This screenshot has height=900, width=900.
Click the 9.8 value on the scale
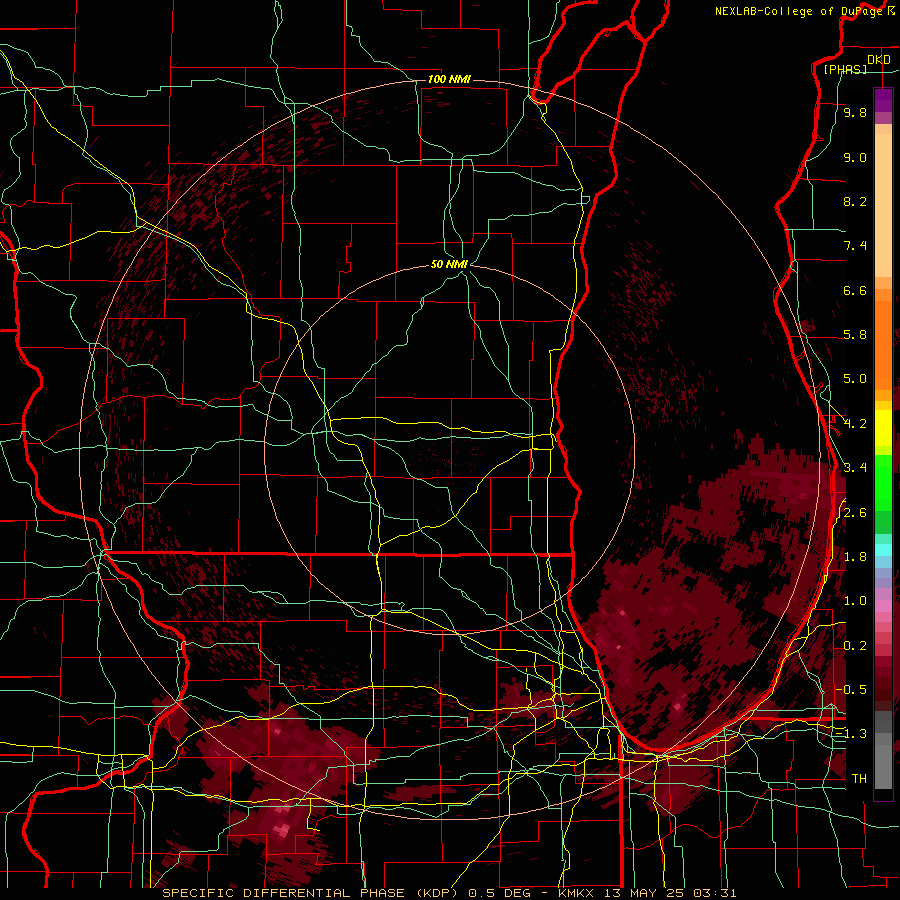pos(855,112)
